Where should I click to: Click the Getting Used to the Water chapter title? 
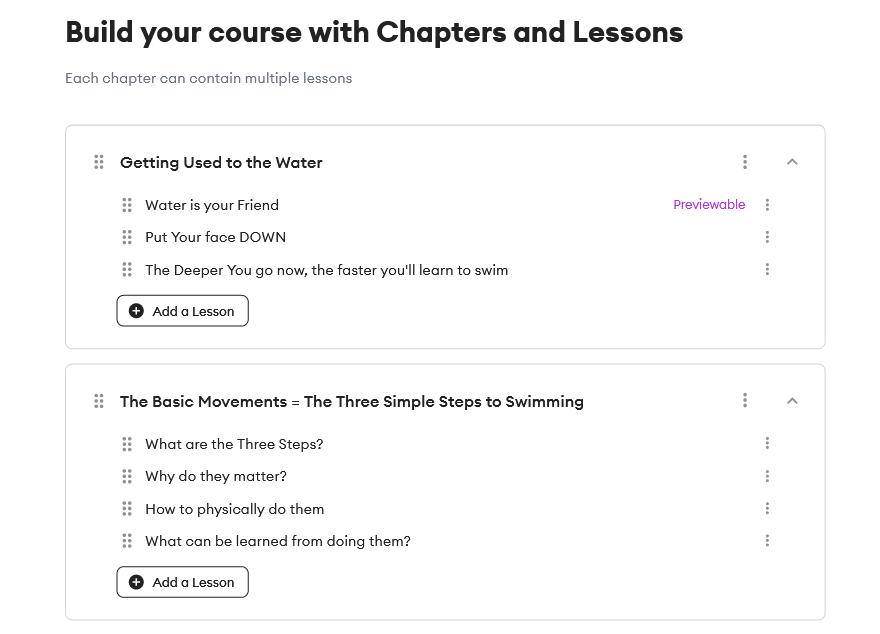[221, 162]
